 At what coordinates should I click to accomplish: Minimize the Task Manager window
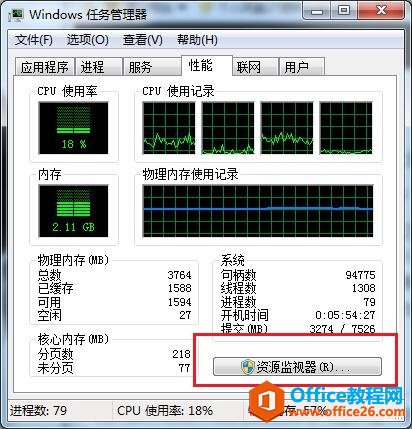tap(317, 11)
